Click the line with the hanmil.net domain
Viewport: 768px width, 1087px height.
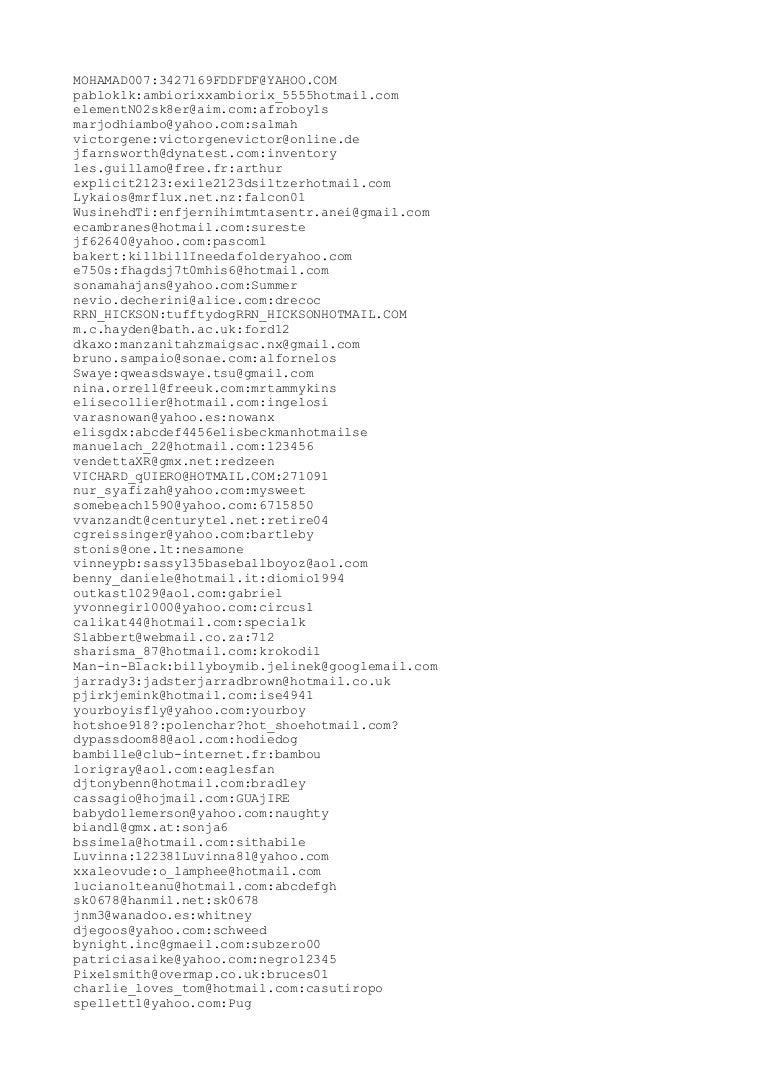[x=166, y=901]
